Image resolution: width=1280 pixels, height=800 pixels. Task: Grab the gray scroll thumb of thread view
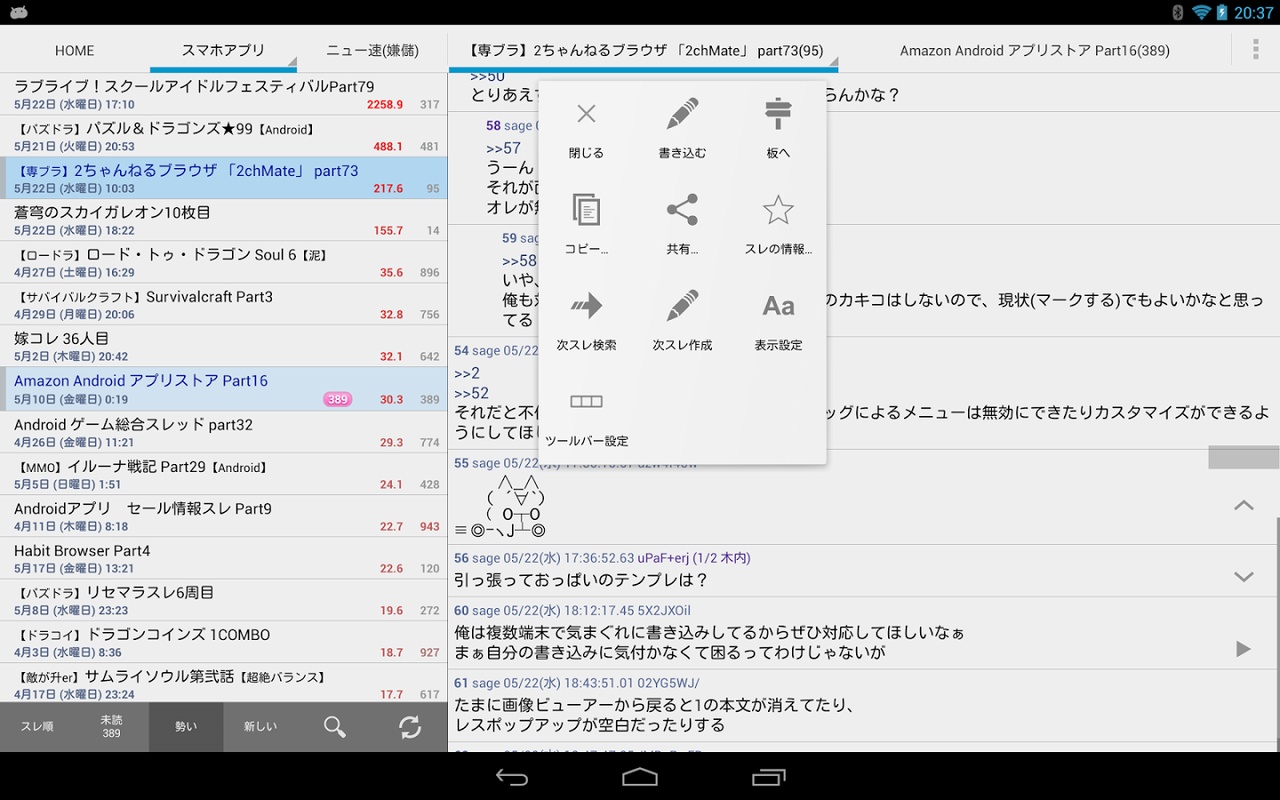click(x=1244, y=457)
